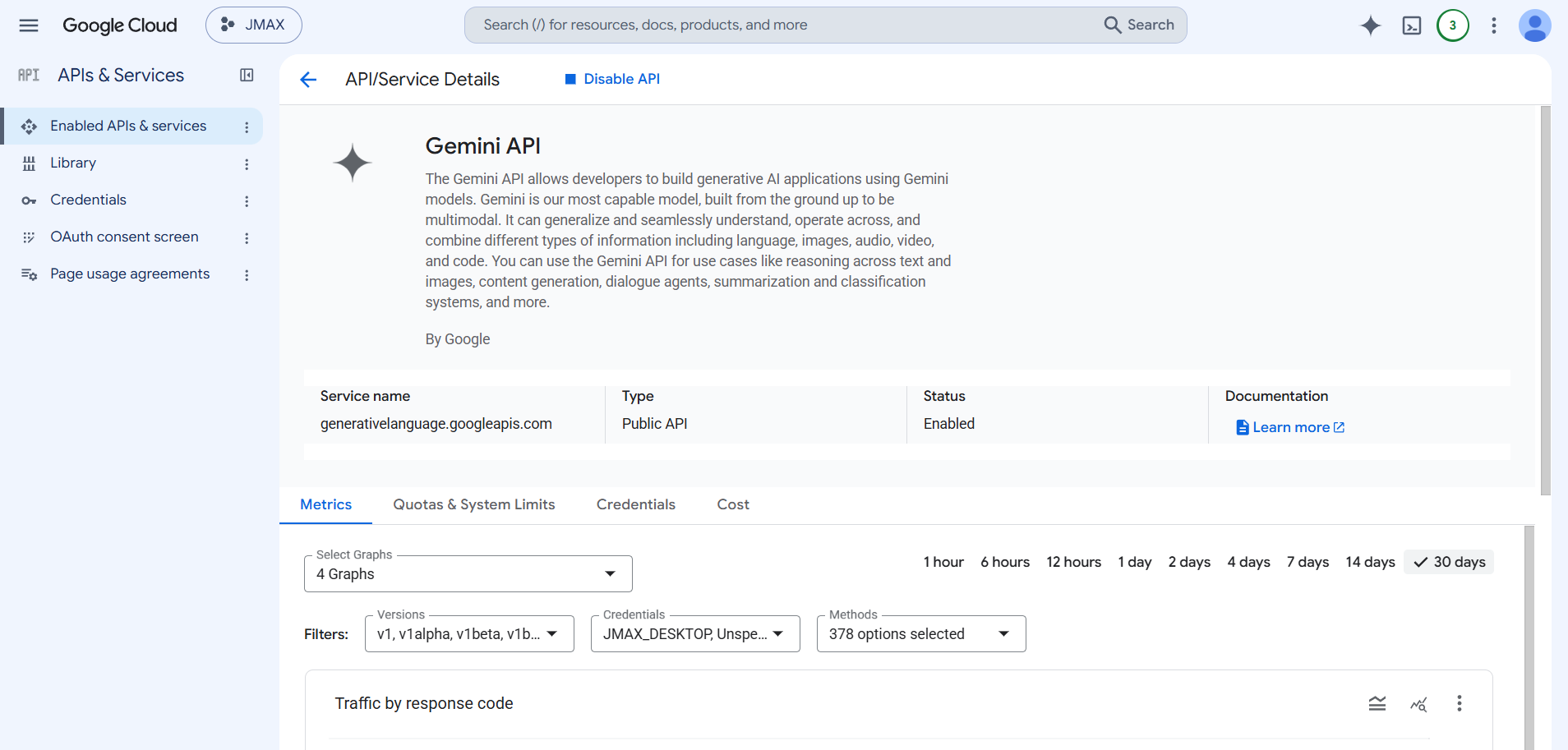Open Traffic by response code chart options menu
This screenshot has height=750, width=1568.
click(1460, 703)
